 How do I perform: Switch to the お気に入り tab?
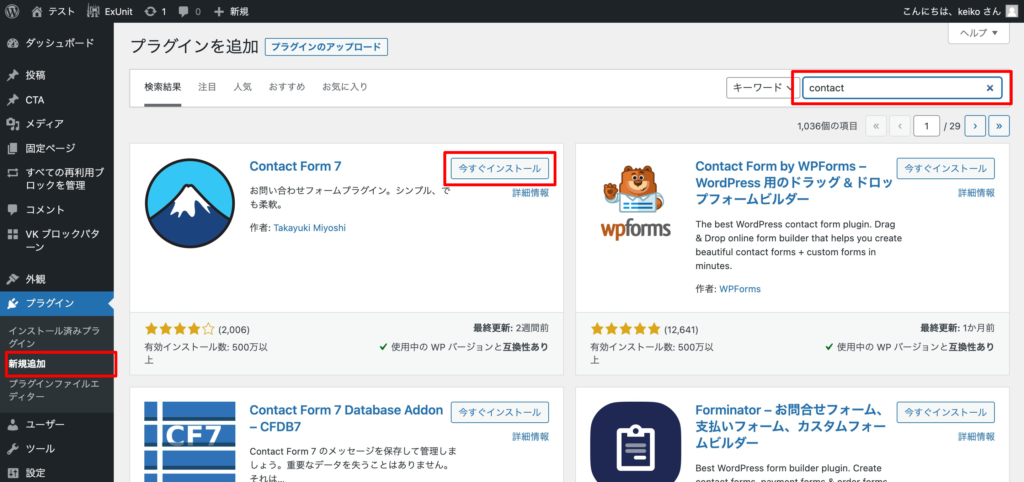point(345,87)
